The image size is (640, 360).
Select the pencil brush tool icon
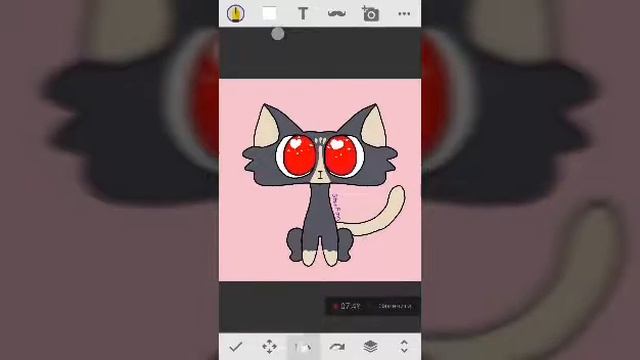pos(236,13)
